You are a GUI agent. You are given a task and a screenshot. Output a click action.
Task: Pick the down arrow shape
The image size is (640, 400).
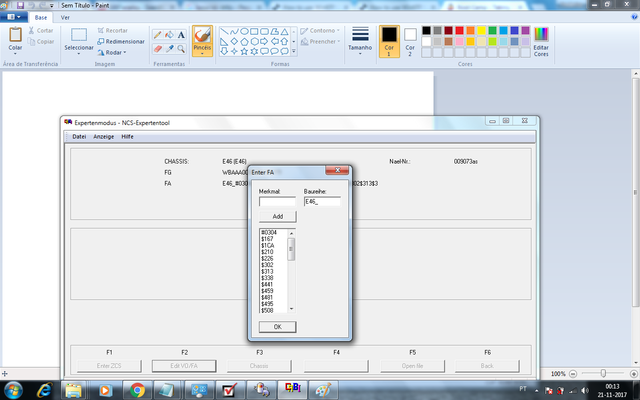(x=224, y=51)
